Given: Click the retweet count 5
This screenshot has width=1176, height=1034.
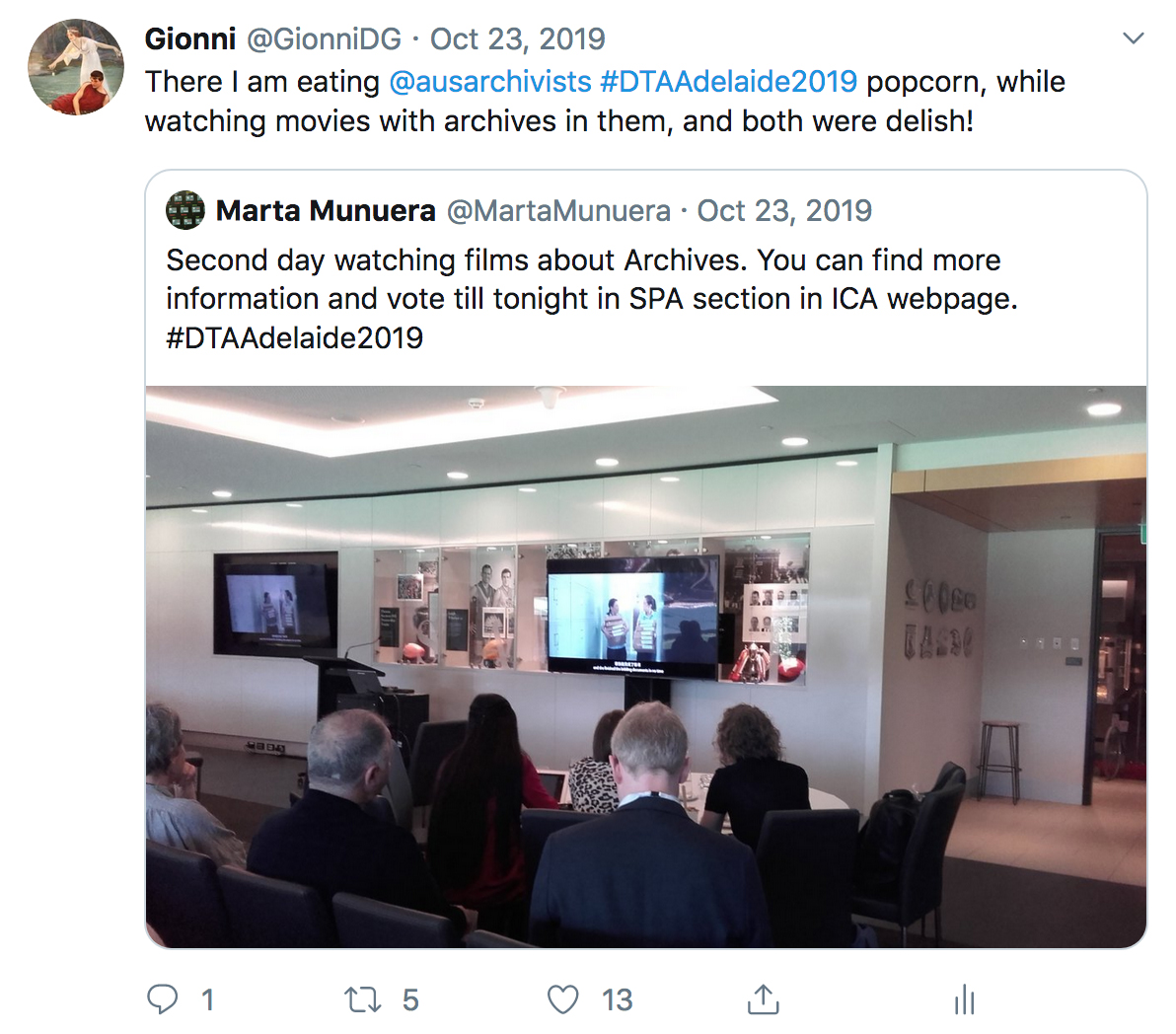Looking at the screenshot, I should (x=410, y=1000).
